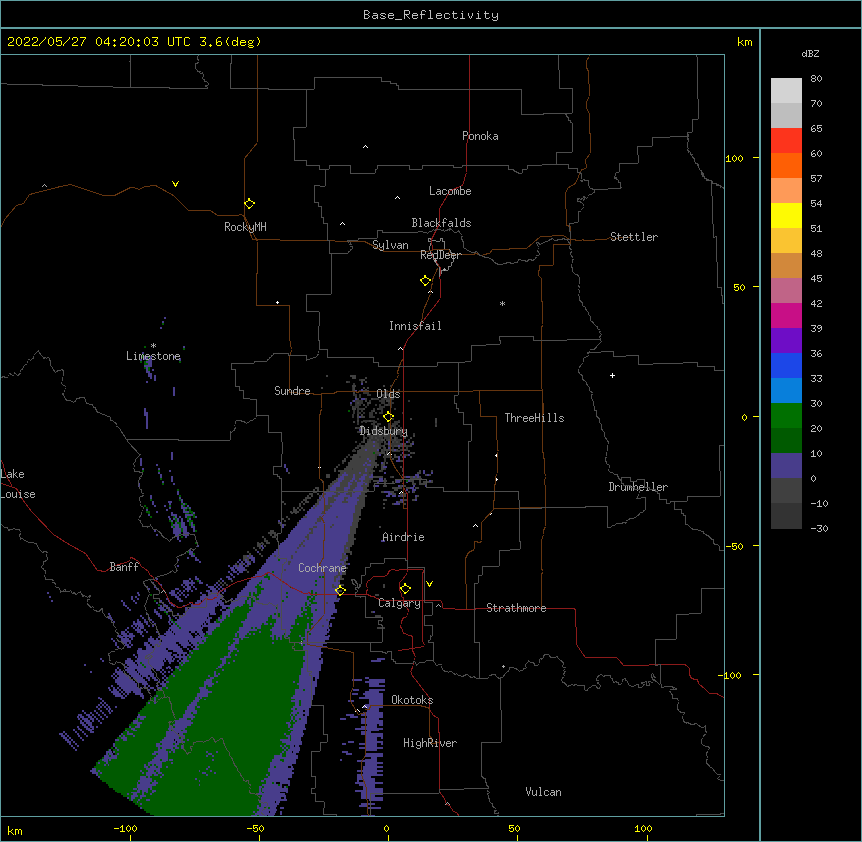
Task: Click the Cochrane label
Action: click(x=322, y=568)
